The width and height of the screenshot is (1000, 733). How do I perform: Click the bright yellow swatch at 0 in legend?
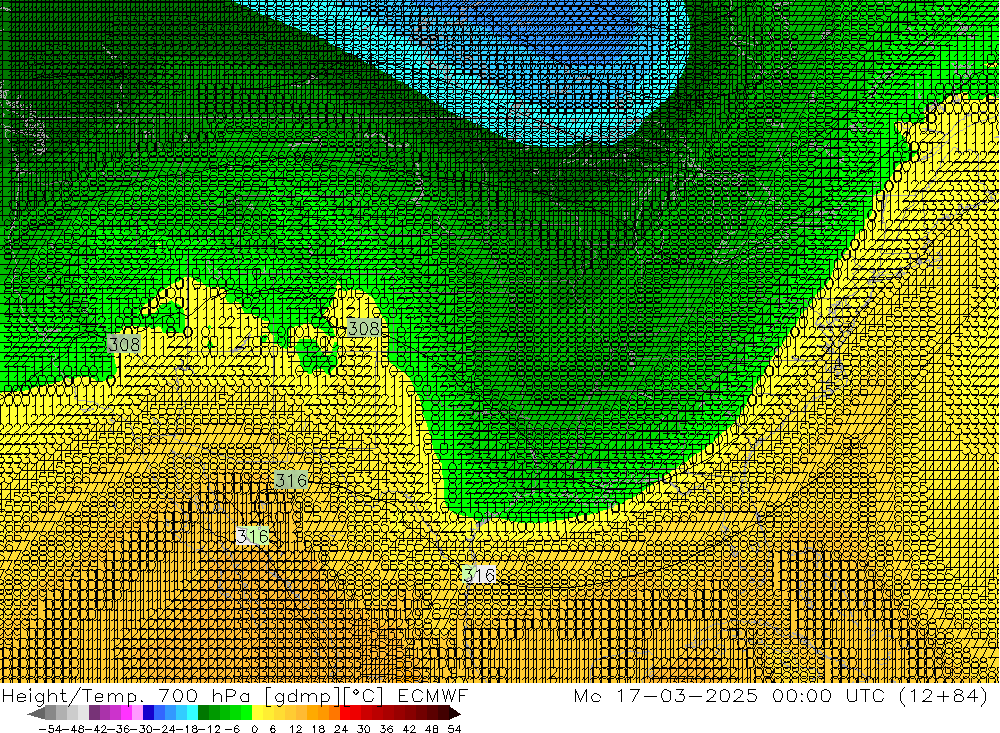[258, 713]
